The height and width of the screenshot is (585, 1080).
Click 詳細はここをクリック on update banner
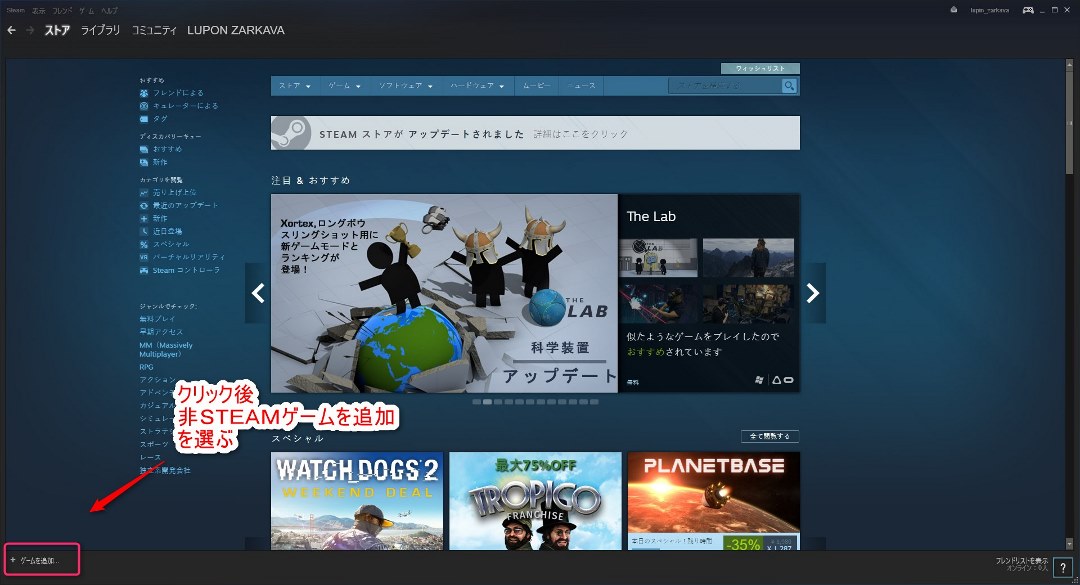[x=581, y=134]
